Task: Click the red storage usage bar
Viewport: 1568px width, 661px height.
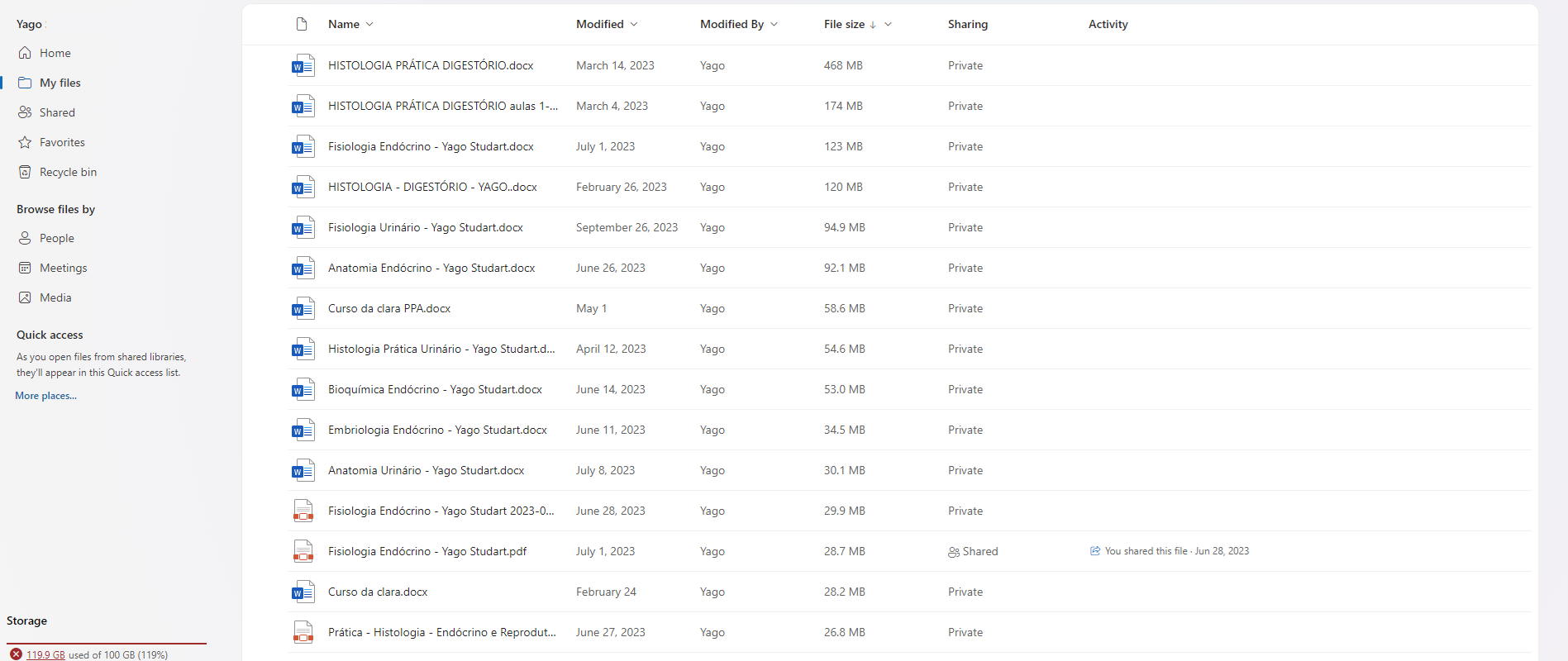Action: tap(107, 643)
